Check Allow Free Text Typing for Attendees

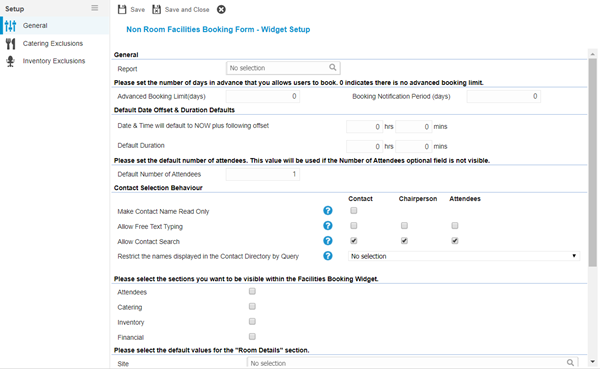(x=455, y=226)
